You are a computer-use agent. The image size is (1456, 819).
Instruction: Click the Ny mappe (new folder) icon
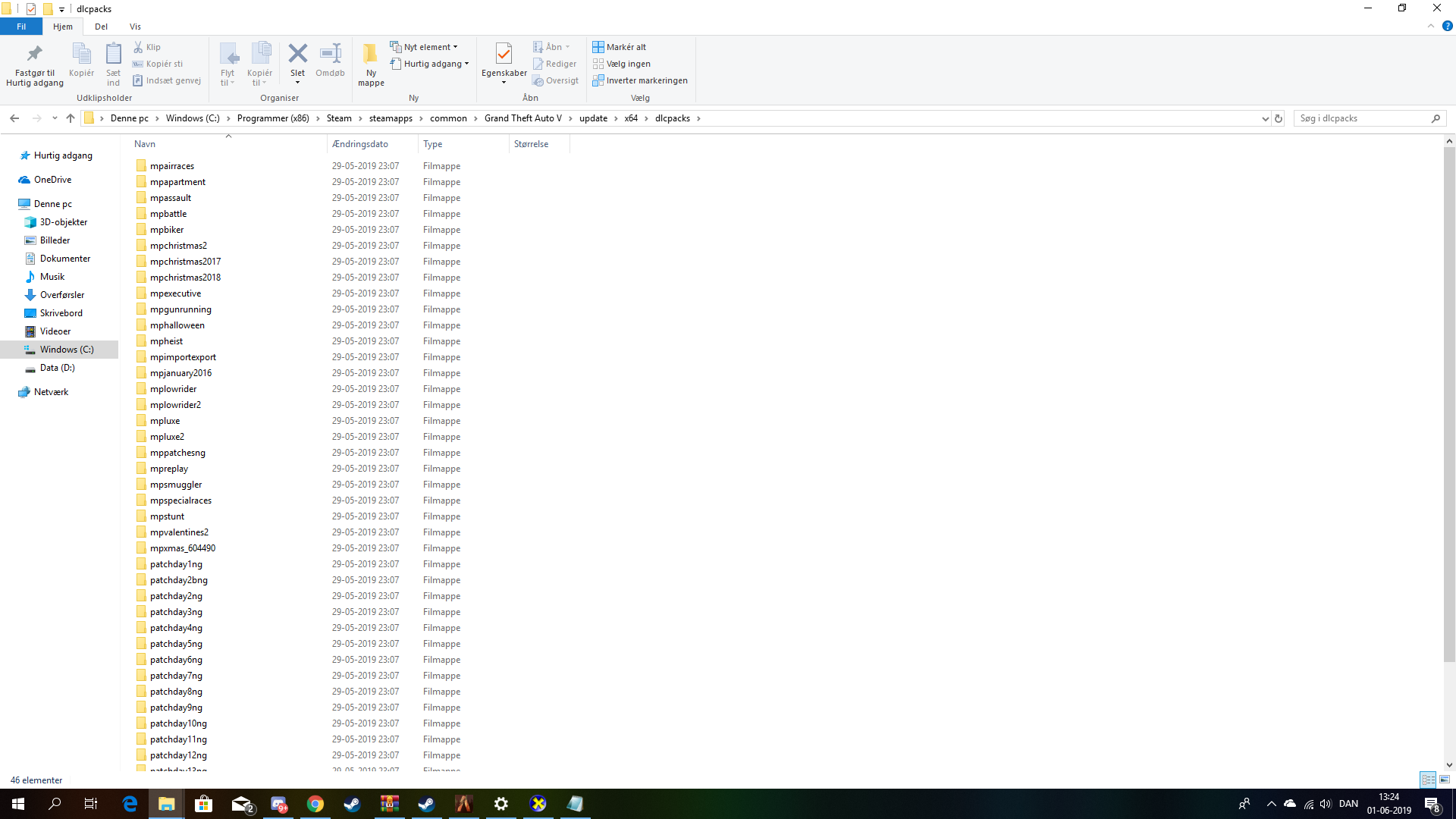coord(371,55)
